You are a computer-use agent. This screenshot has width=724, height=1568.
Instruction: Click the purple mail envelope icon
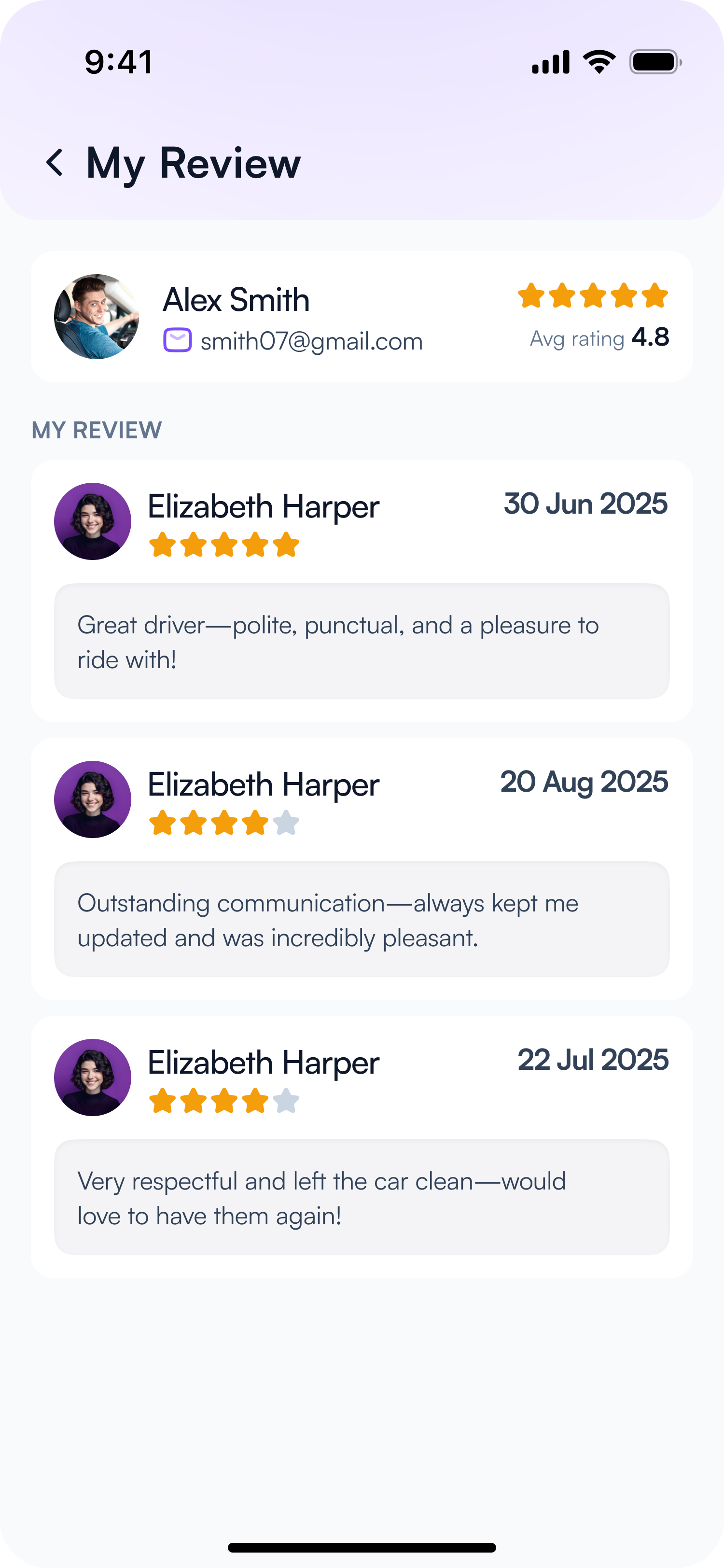178,340
